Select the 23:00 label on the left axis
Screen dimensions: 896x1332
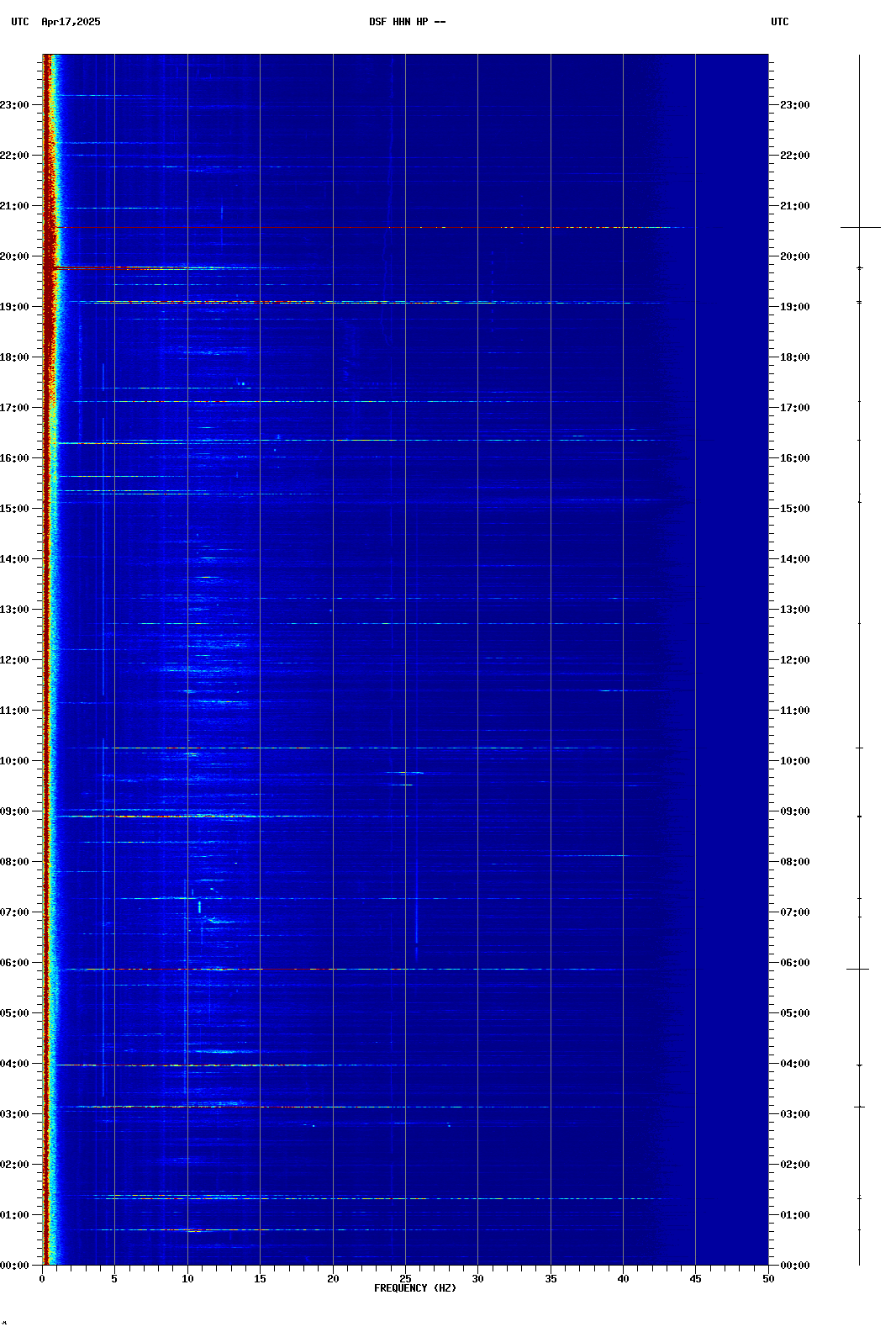point(15,105)
